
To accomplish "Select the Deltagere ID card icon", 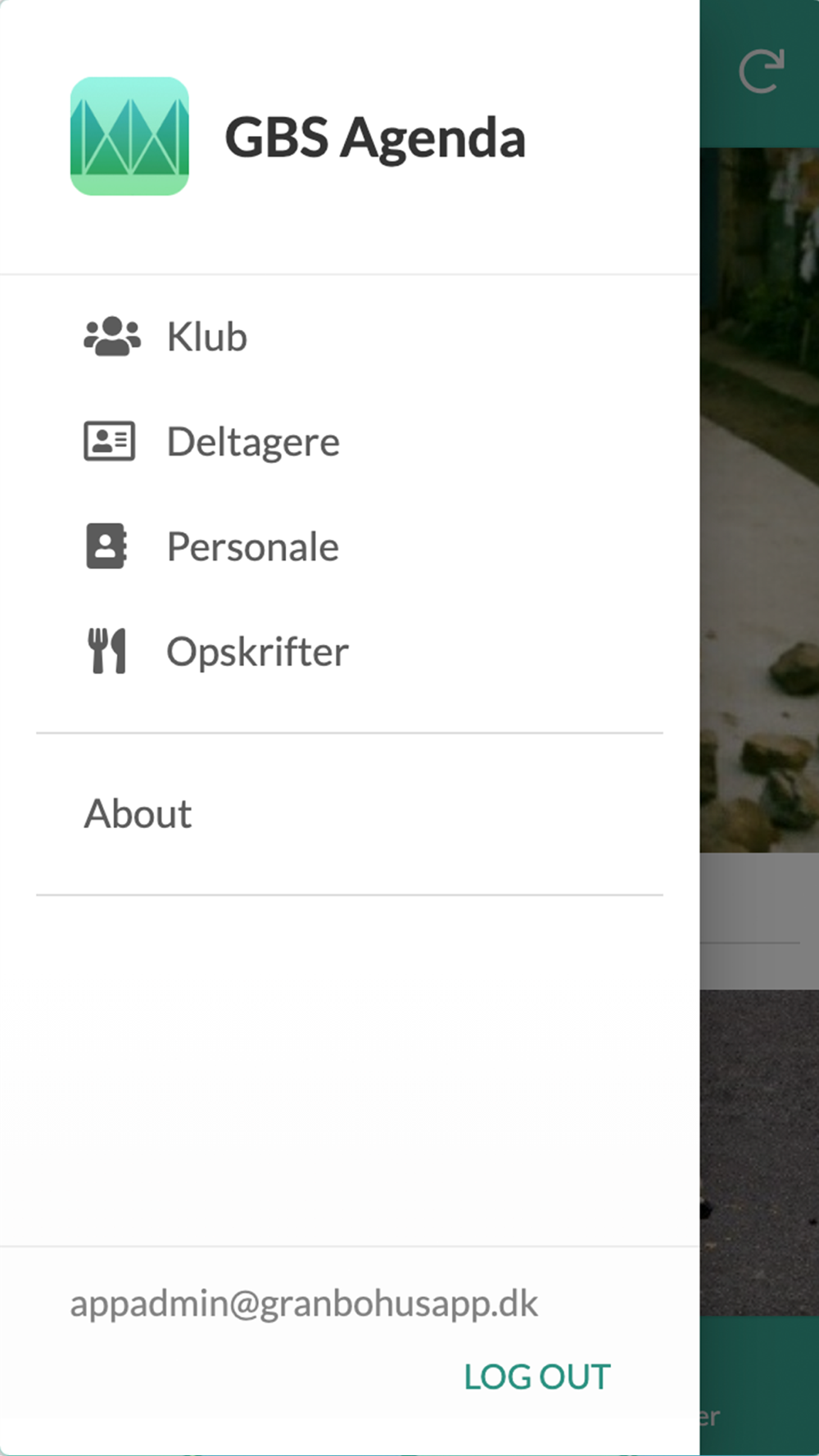I will tap(109, 441).
